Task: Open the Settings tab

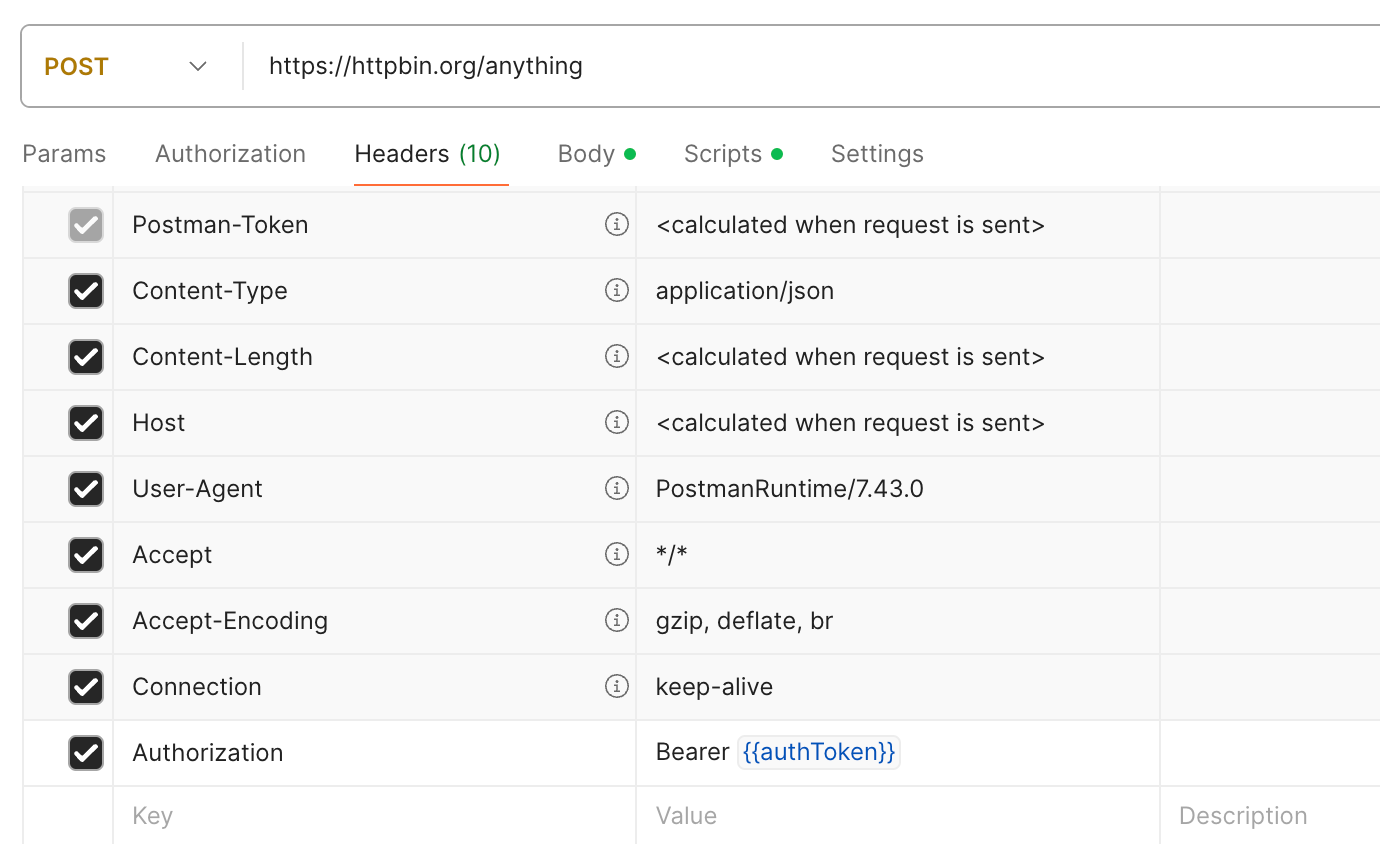Action: [877, 154]
